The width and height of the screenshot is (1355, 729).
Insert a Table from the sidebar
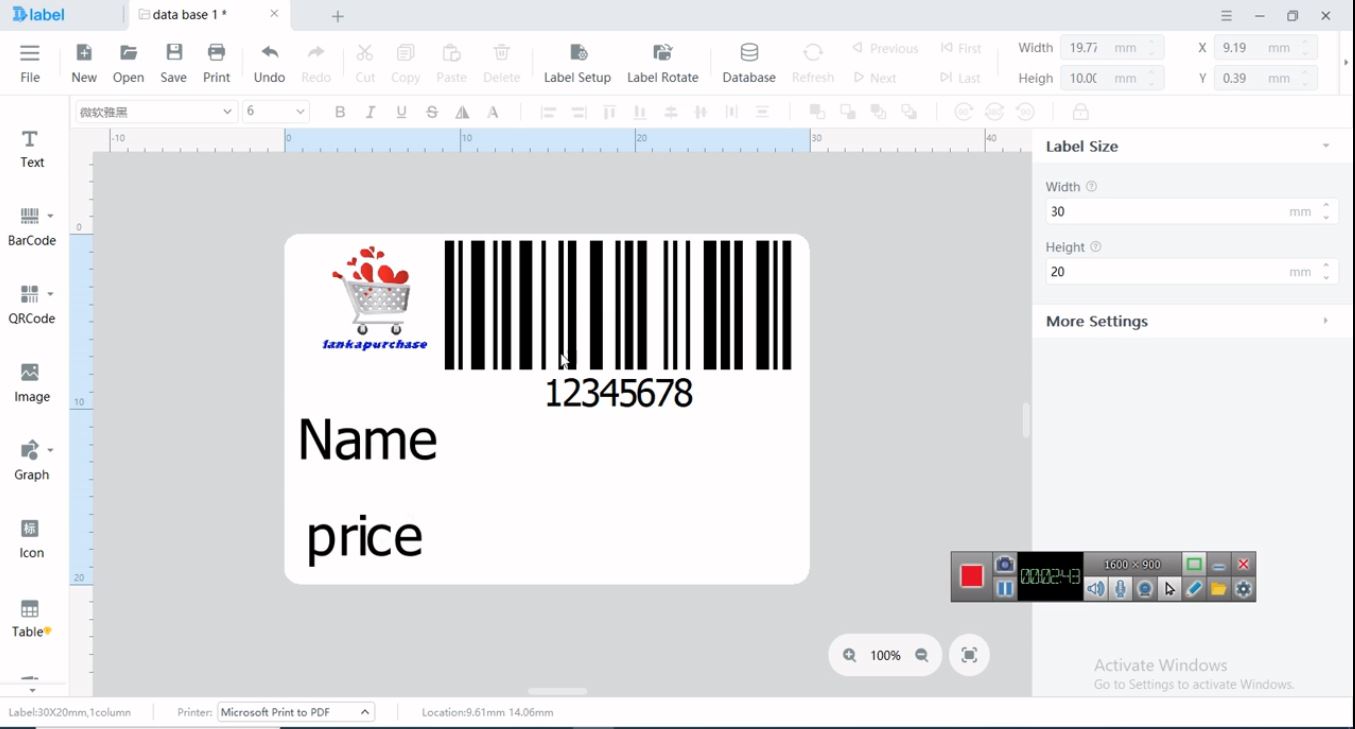tap(31, 617)
